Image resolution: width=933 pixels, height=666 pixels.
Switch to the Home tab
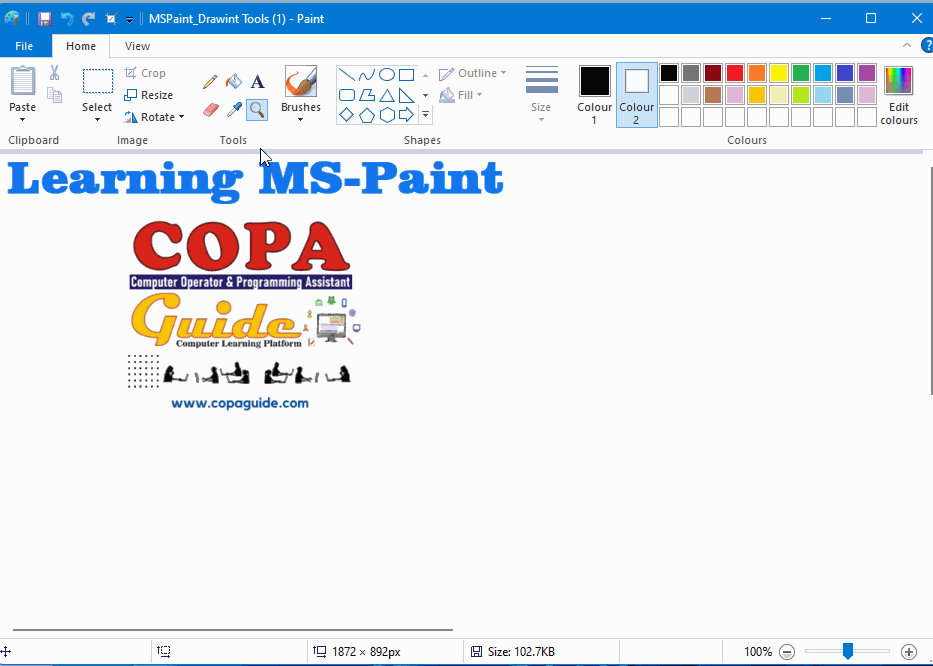click(x=81, y=46)
